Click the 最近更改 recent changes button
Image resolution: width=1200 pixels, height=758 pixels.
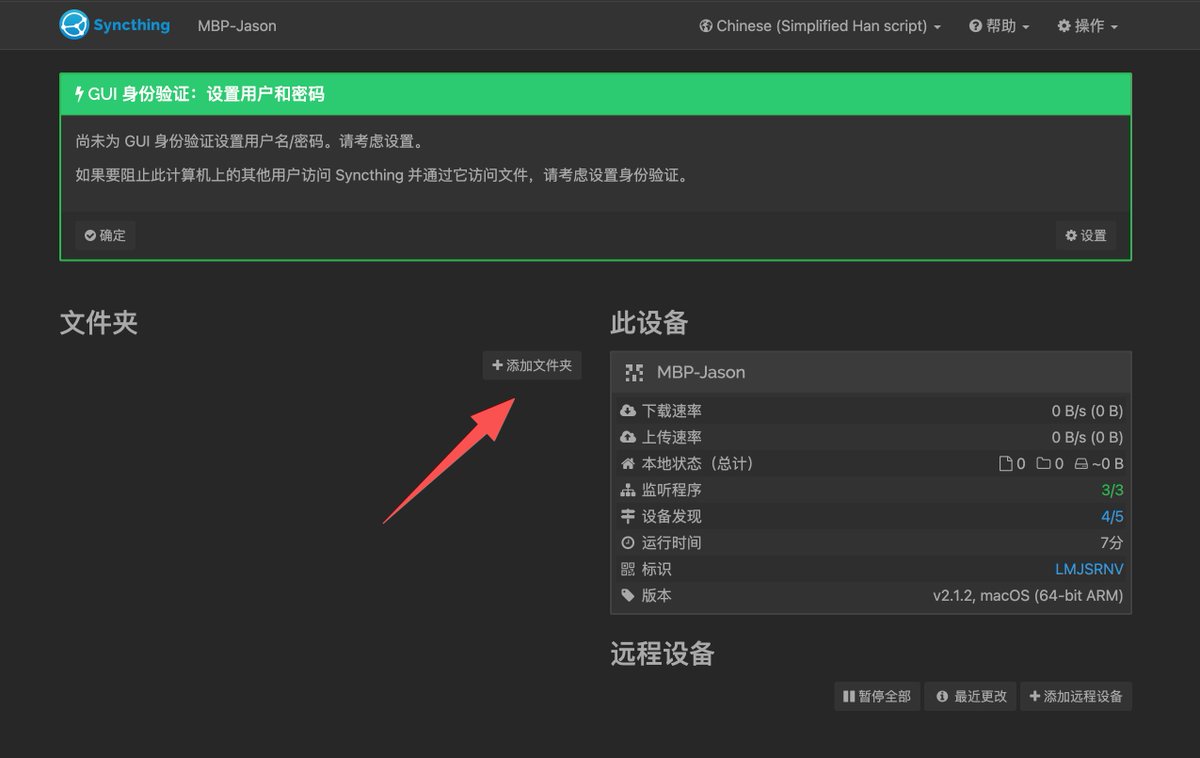pyautogui.click(x=972, y=696)
